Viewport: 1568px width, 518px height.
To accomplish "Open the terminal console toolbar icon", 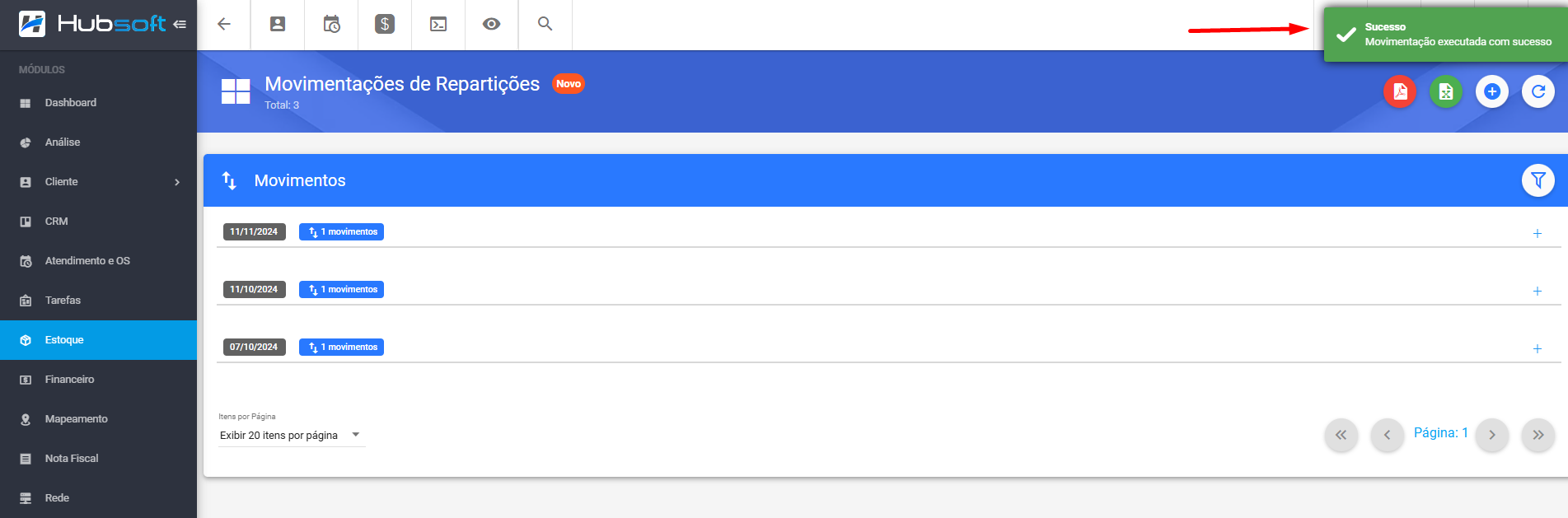I will (x=438, y=25).
